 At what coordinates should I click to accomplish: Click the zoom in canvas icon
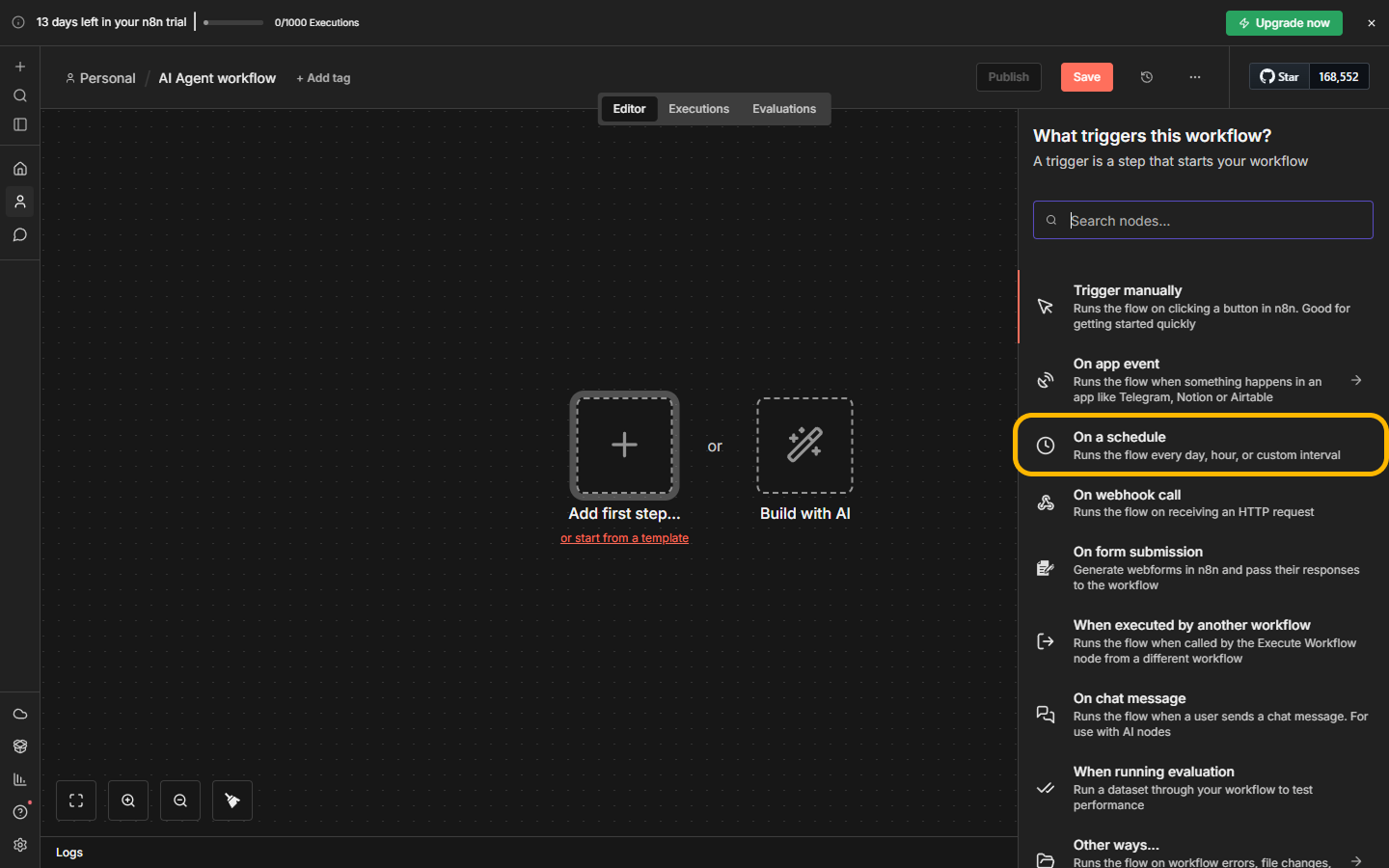tap(128, 800)
